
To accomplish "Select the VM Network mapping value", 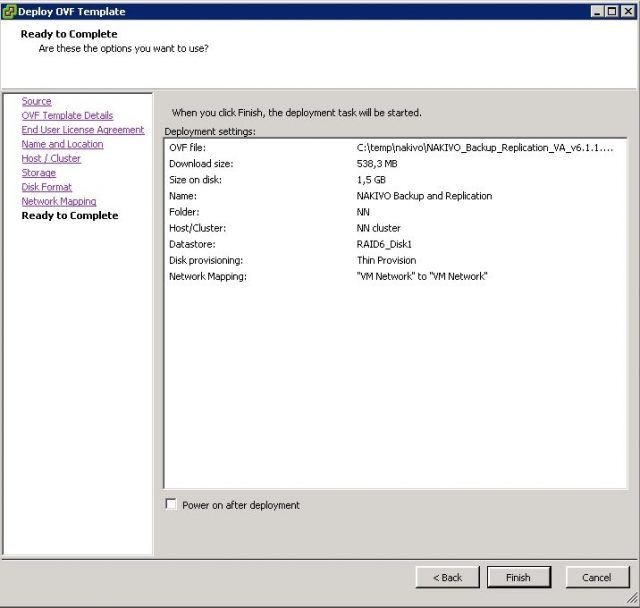I will [x=422, y=276].
